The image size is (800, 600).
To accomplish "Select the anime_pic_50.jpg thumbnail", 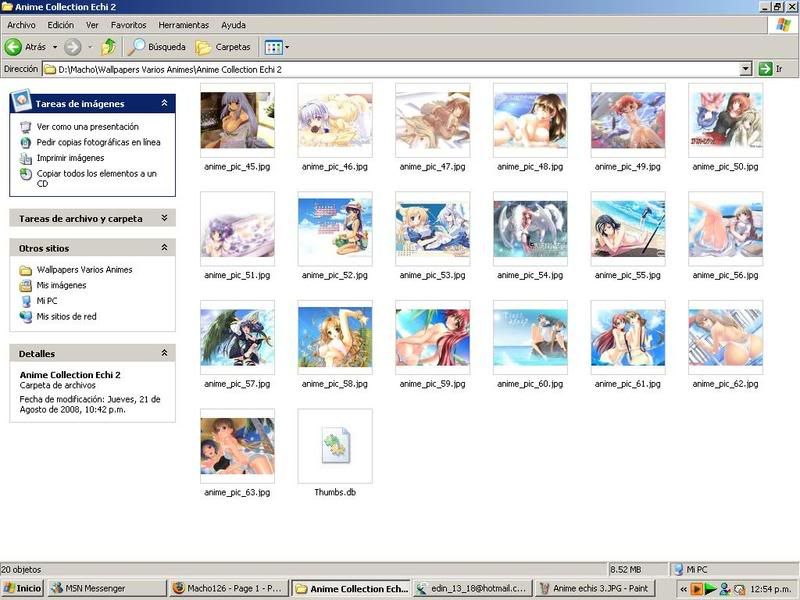I will 726,120.
